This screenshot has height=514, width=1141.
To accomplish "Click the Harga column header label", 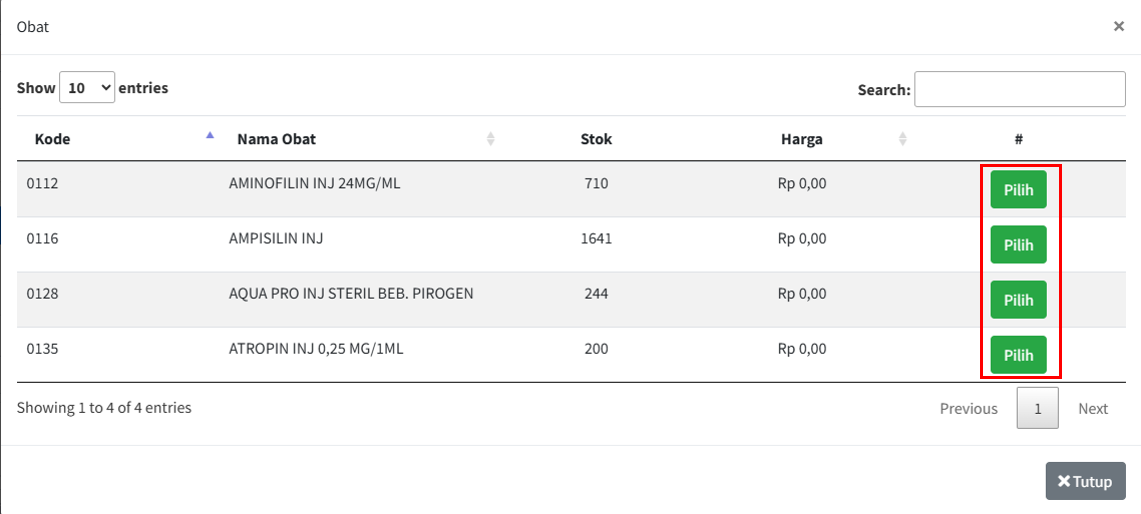I will 801,139.
